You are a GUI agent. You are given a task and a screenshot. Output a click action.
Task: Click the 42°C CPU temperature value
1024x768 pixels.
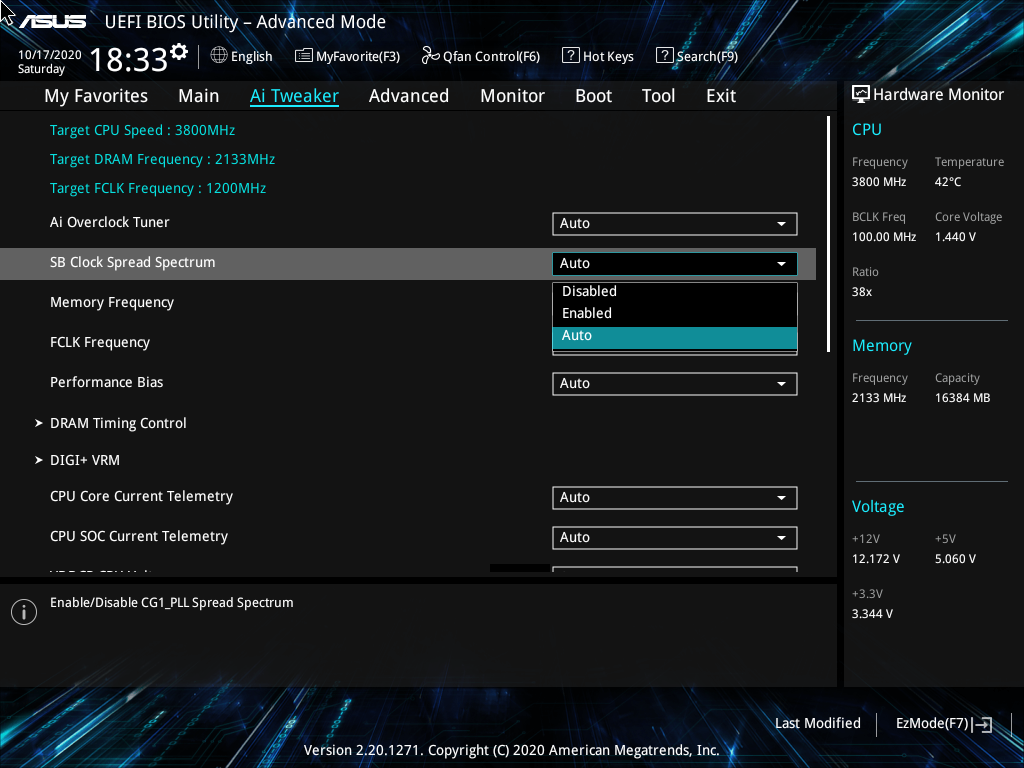(948, 182)
